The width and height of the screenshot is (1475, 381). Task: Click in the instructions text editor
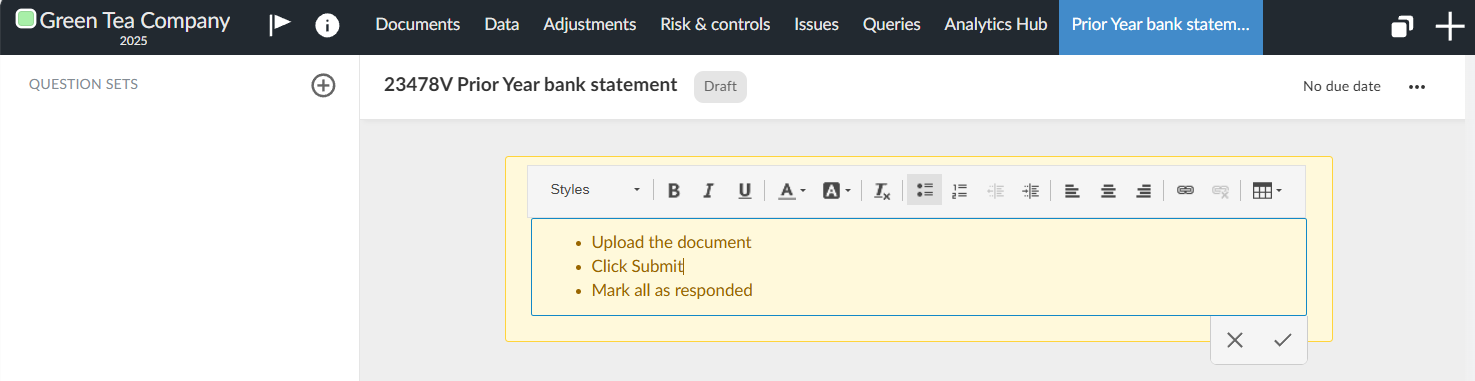click(918, 267)
